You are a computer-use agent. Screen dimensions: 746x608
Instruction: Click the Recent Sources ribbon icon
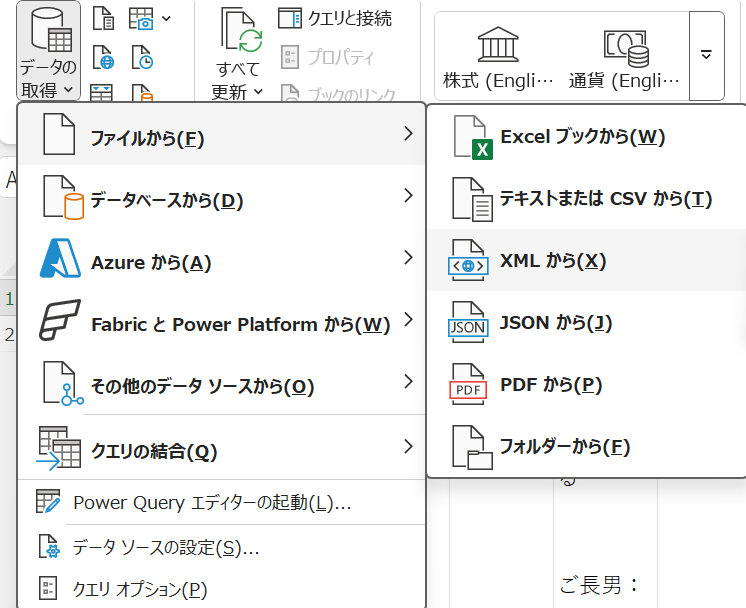[141, 58]
